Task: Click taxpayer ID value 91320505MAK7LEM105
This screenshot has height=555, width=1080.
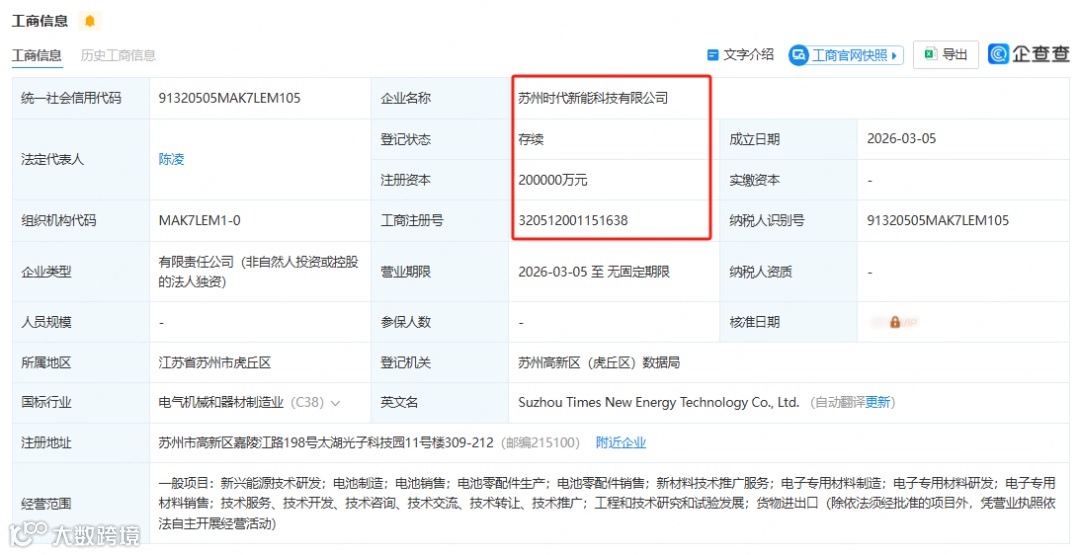Action: tap(937, 220)
